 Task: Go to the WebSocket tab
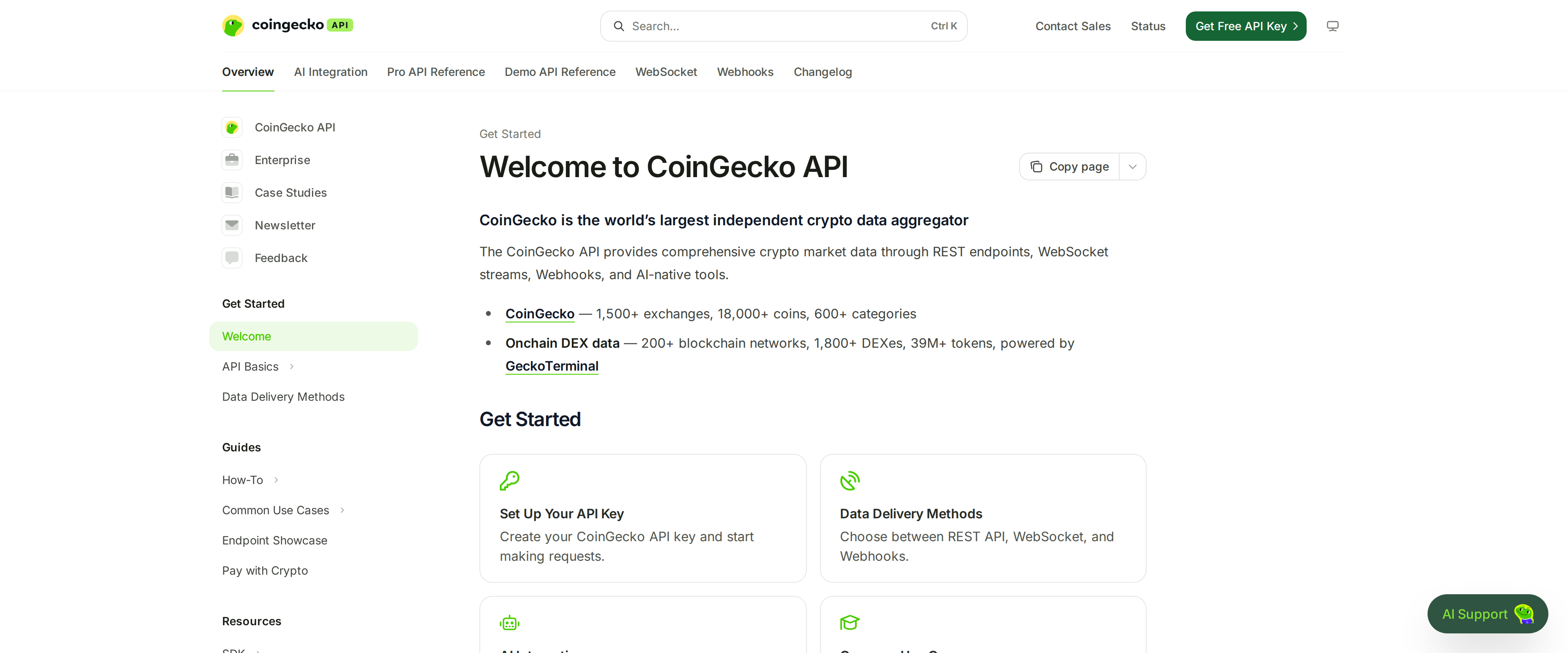tap(666, 72)
